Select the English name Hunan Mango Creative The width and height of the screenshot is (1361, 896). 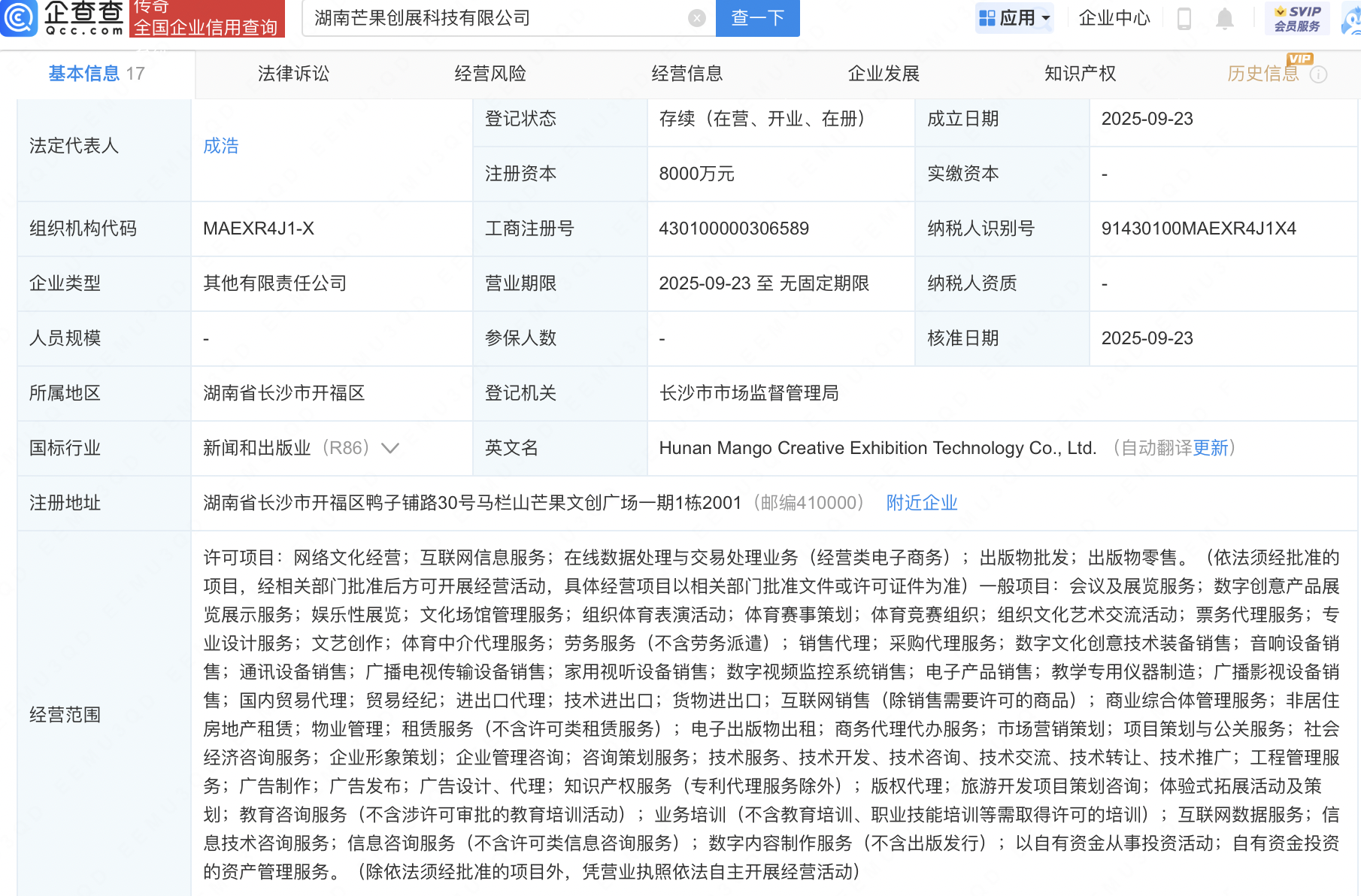tap(878, 448)
